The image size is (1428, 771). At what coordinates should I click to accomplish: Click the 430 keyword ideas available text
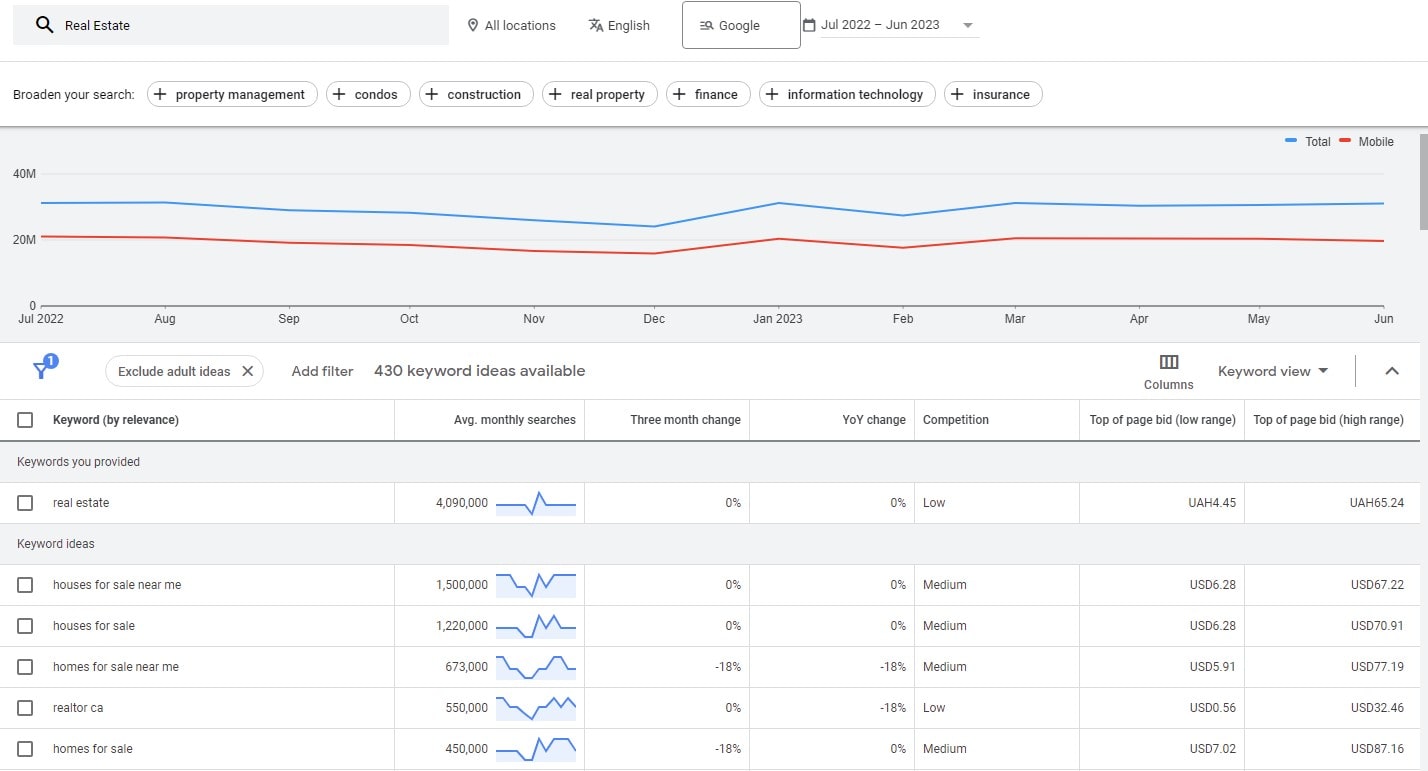(x=480, y=371)
